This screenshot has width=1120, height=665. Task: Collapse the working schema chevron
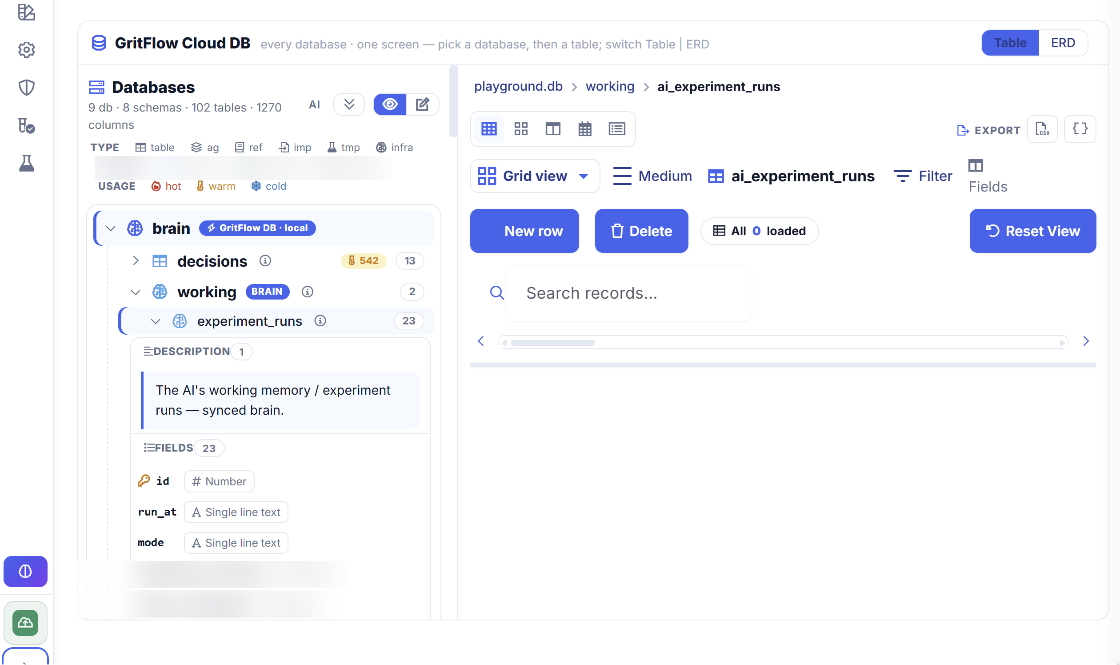tap(136, 292)
